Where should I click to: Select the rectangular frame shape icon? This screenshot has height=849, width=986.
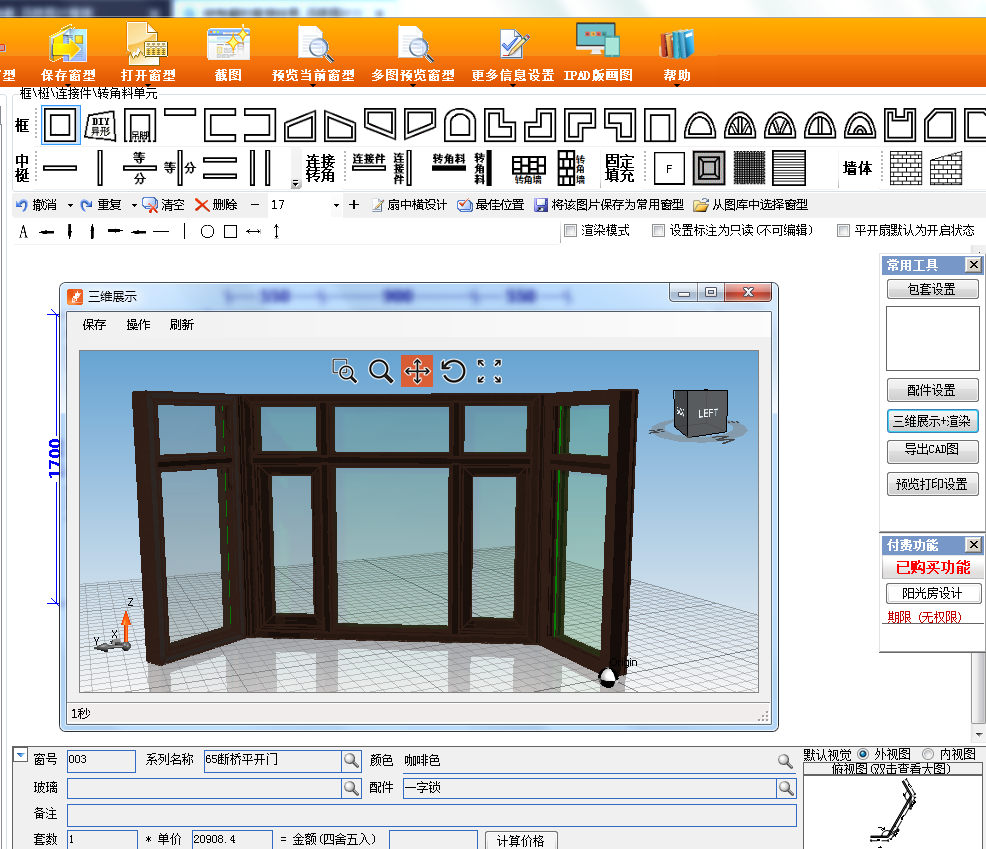tap(60, 125)
